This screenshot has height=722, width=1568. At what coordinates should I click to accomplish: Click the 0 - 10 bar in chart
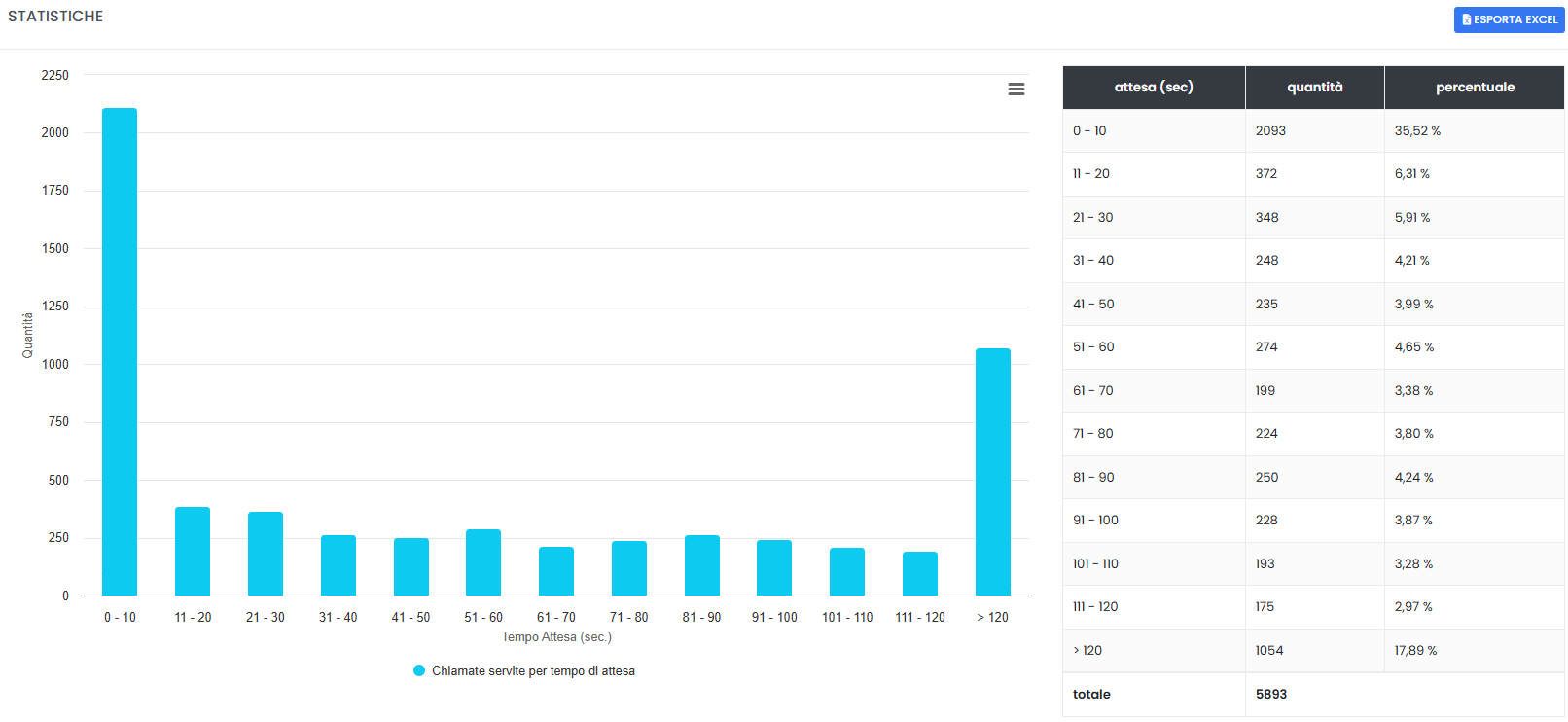click(x=120, y=351)
